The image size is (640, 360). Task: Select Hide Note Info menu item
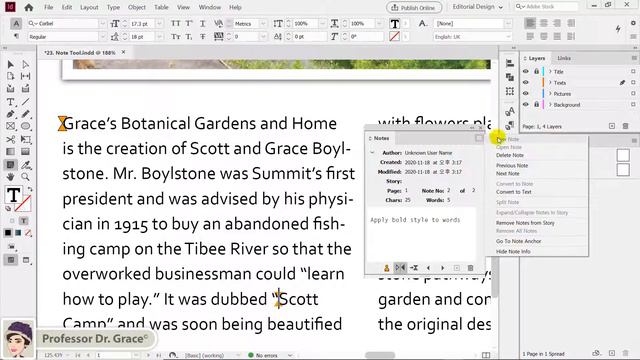click(513, 251)
